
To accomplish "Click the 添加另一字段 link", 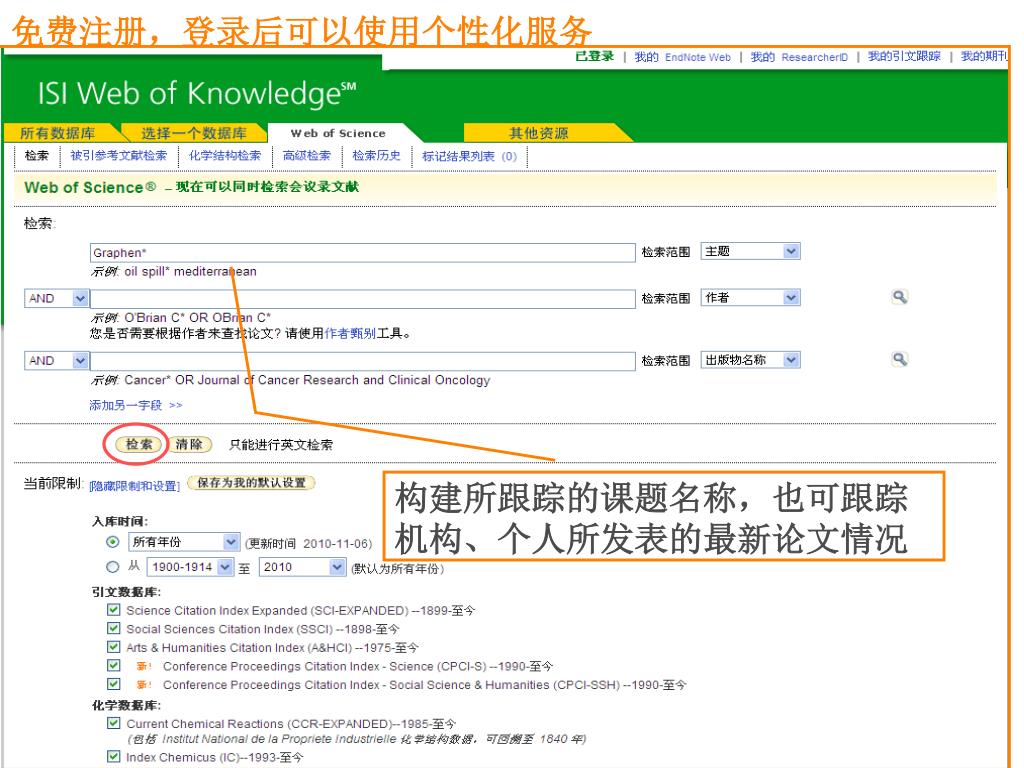I will [x=133, y=404].
